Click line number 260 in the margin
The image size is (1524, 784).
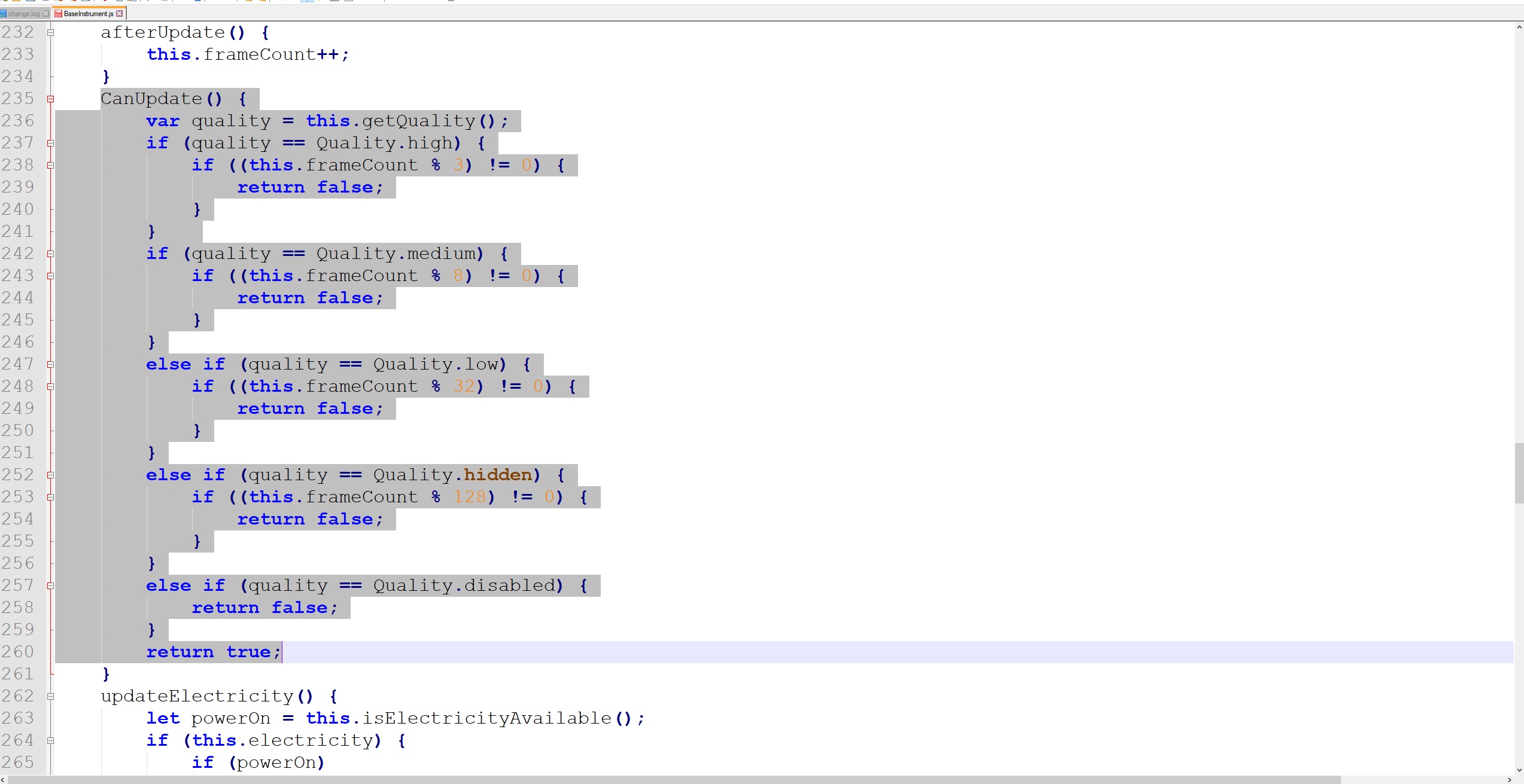pos(18,652)
